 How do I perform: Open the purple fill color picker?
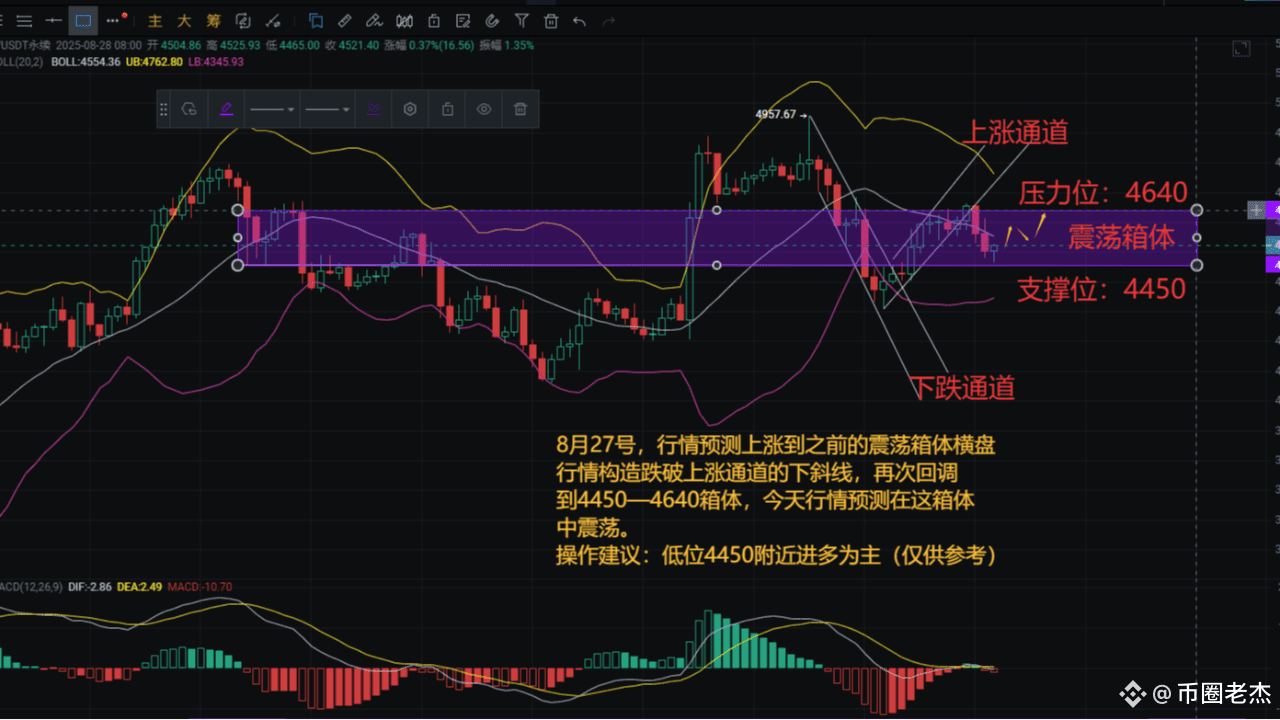(x=373, y=109)
